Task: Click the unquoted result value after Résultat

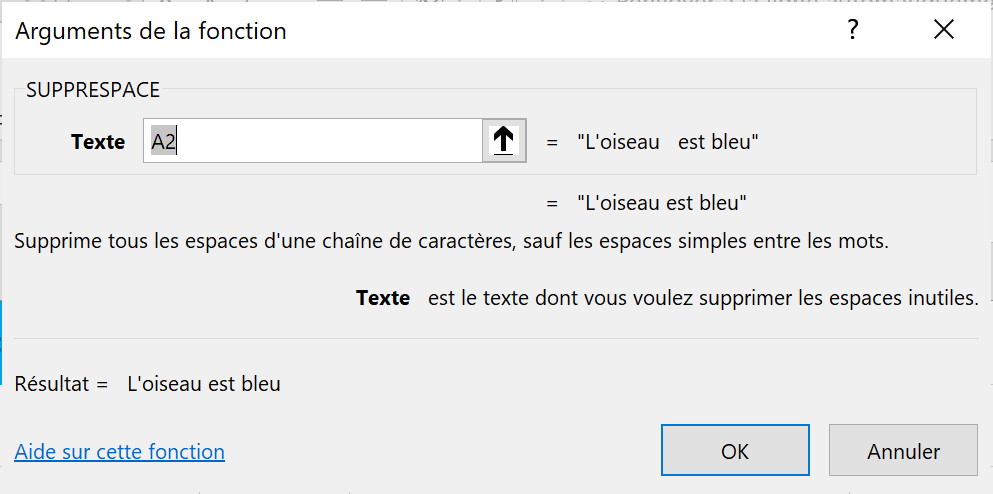Action: (x=204, y=383)
